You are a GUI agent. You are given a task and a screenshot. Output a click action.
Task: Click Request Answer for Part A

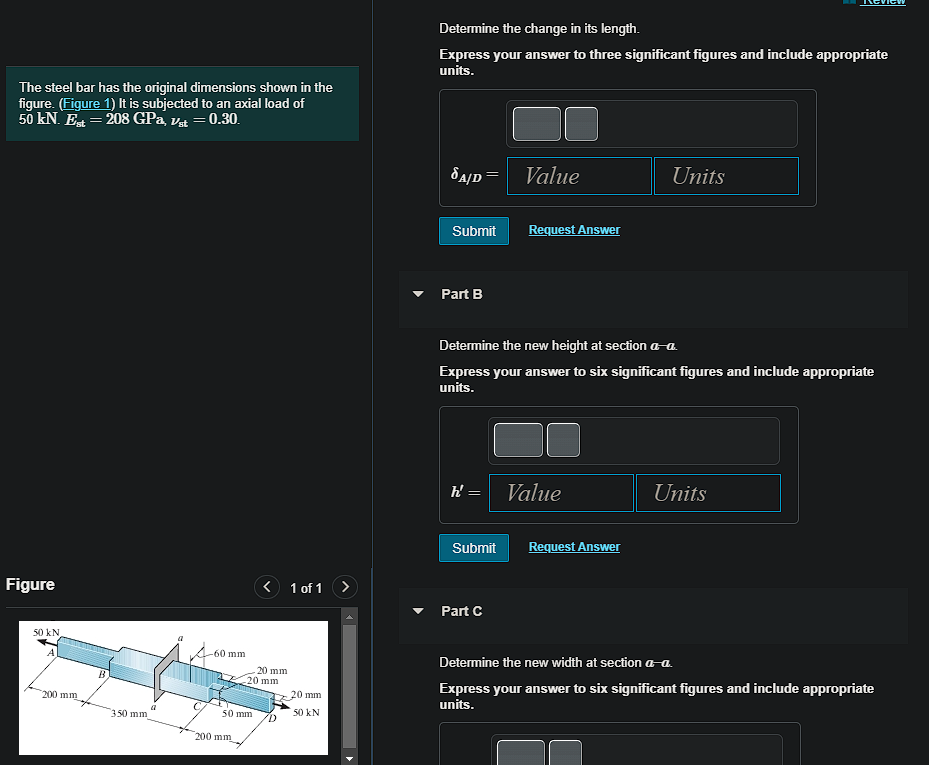574,230
